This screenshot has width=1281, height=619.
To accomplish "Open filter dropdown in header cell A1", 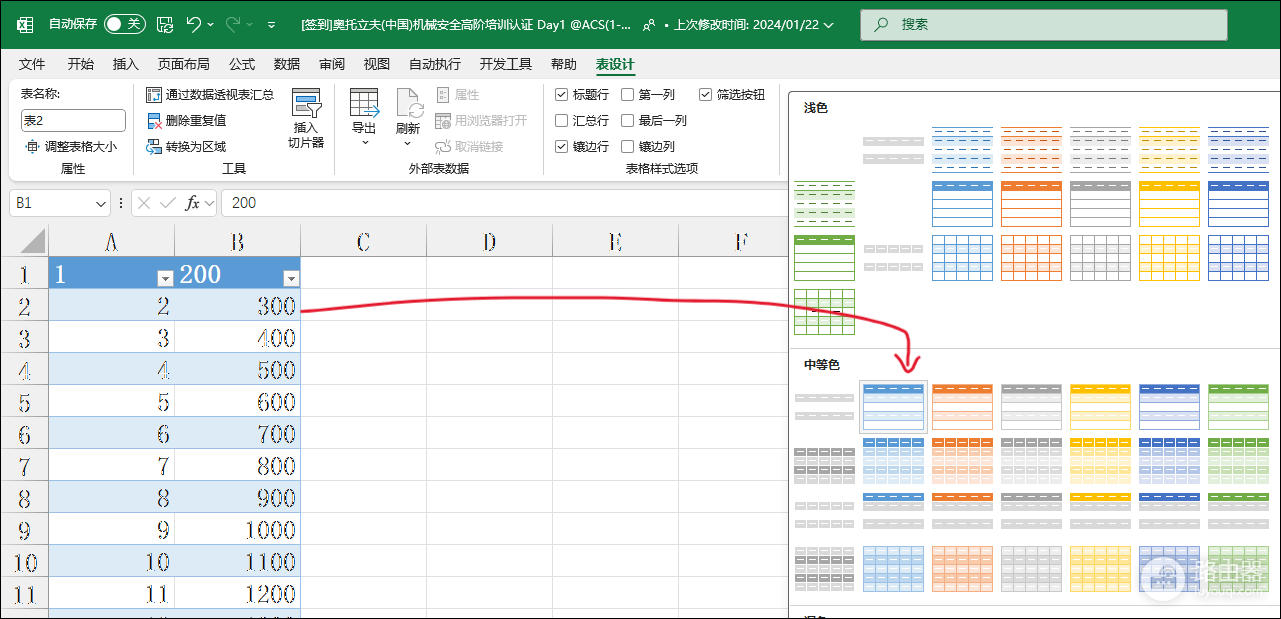I will [x=165, y=278].
